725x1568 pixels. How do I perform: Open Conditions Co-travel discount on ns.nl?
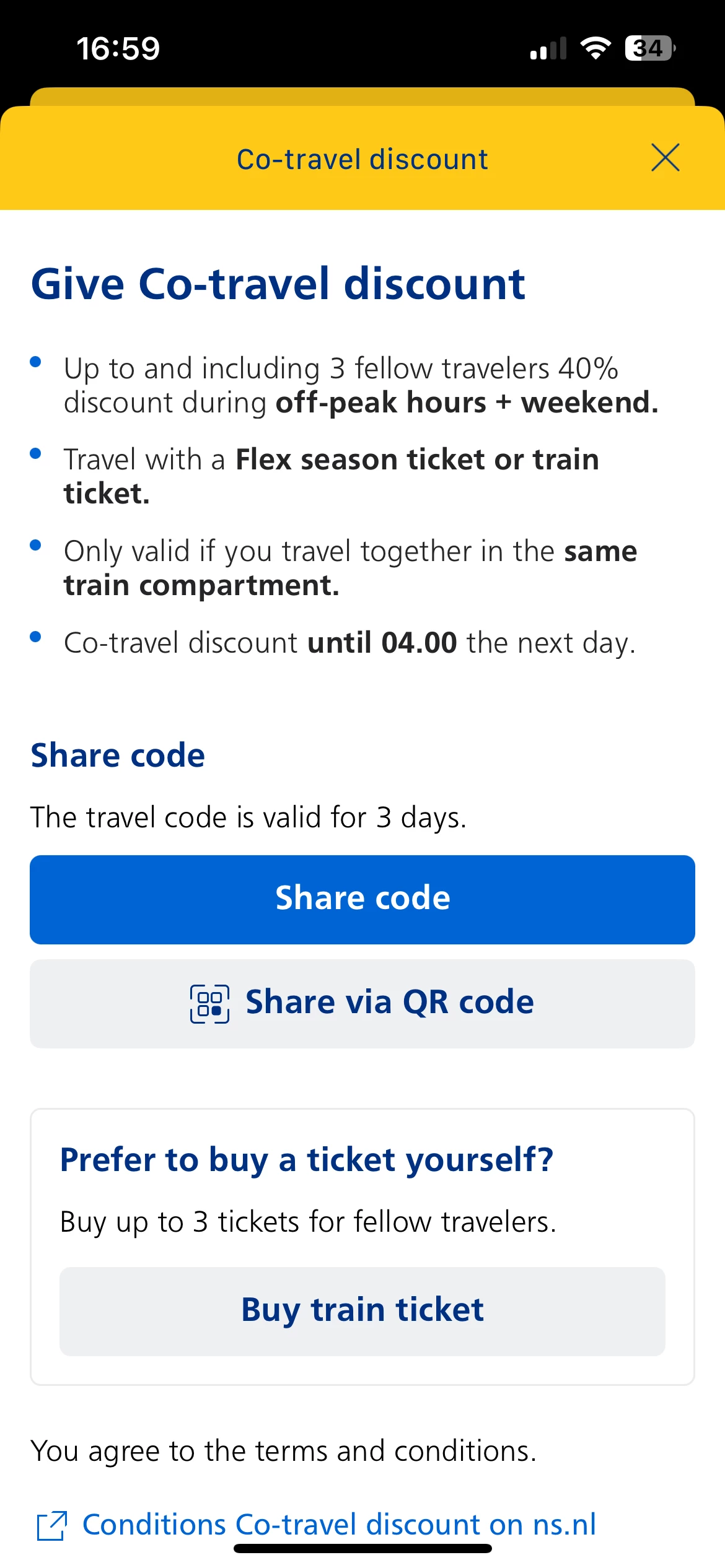pyautogui.click(x=339, y=1524)
